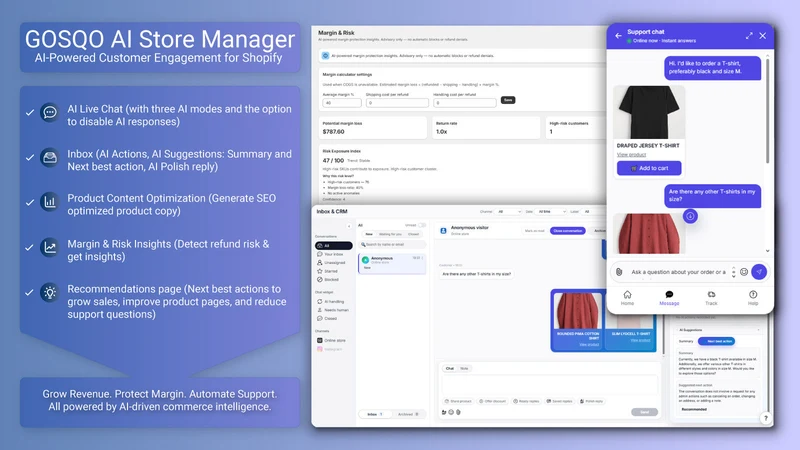Click Saved replies button
This screenshot has width=800, height=450.
tap(560, 402)
